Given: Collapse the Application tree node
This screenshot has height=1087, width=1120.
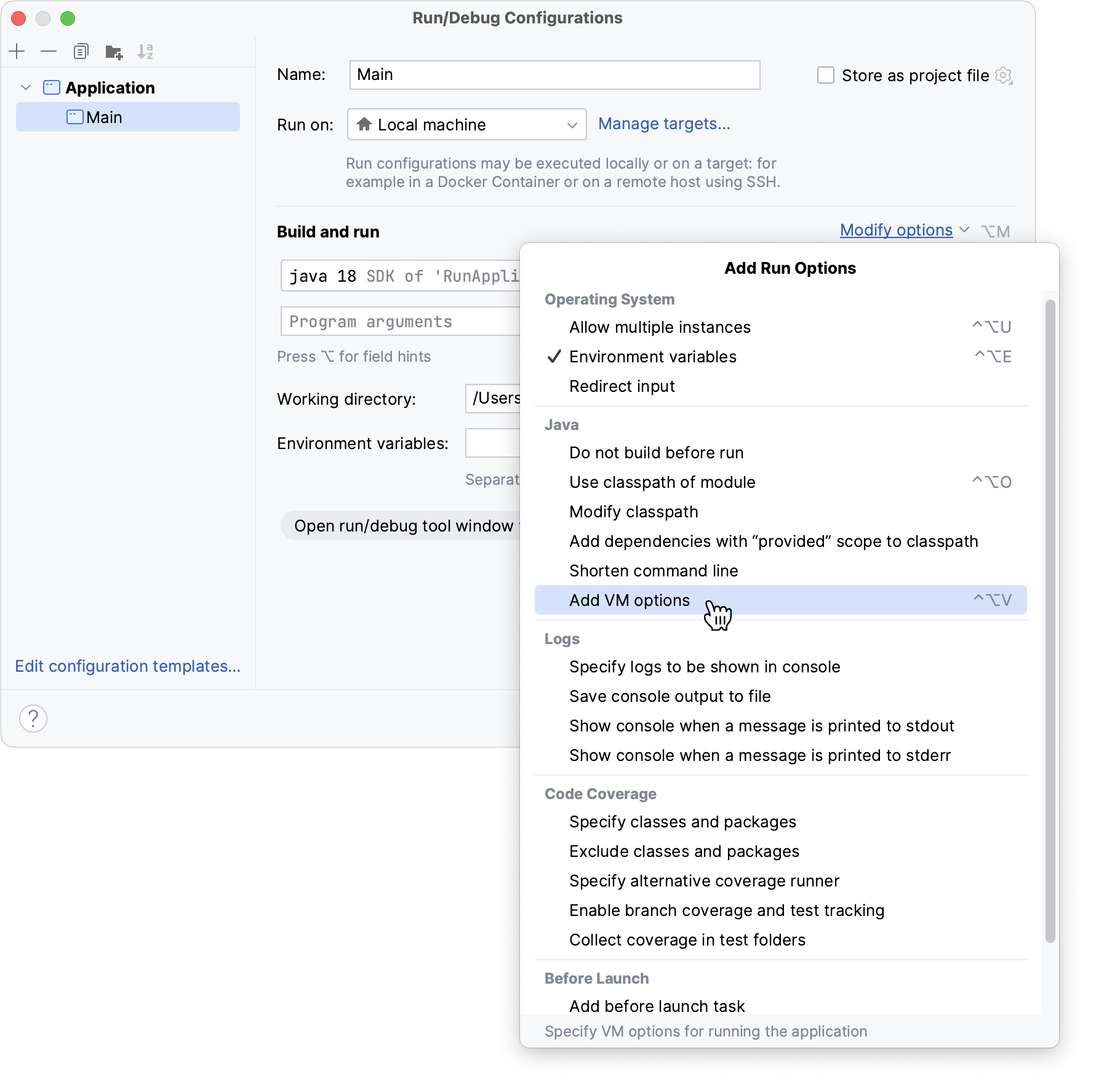Looking at the screenshot, I should click(26, 87).
